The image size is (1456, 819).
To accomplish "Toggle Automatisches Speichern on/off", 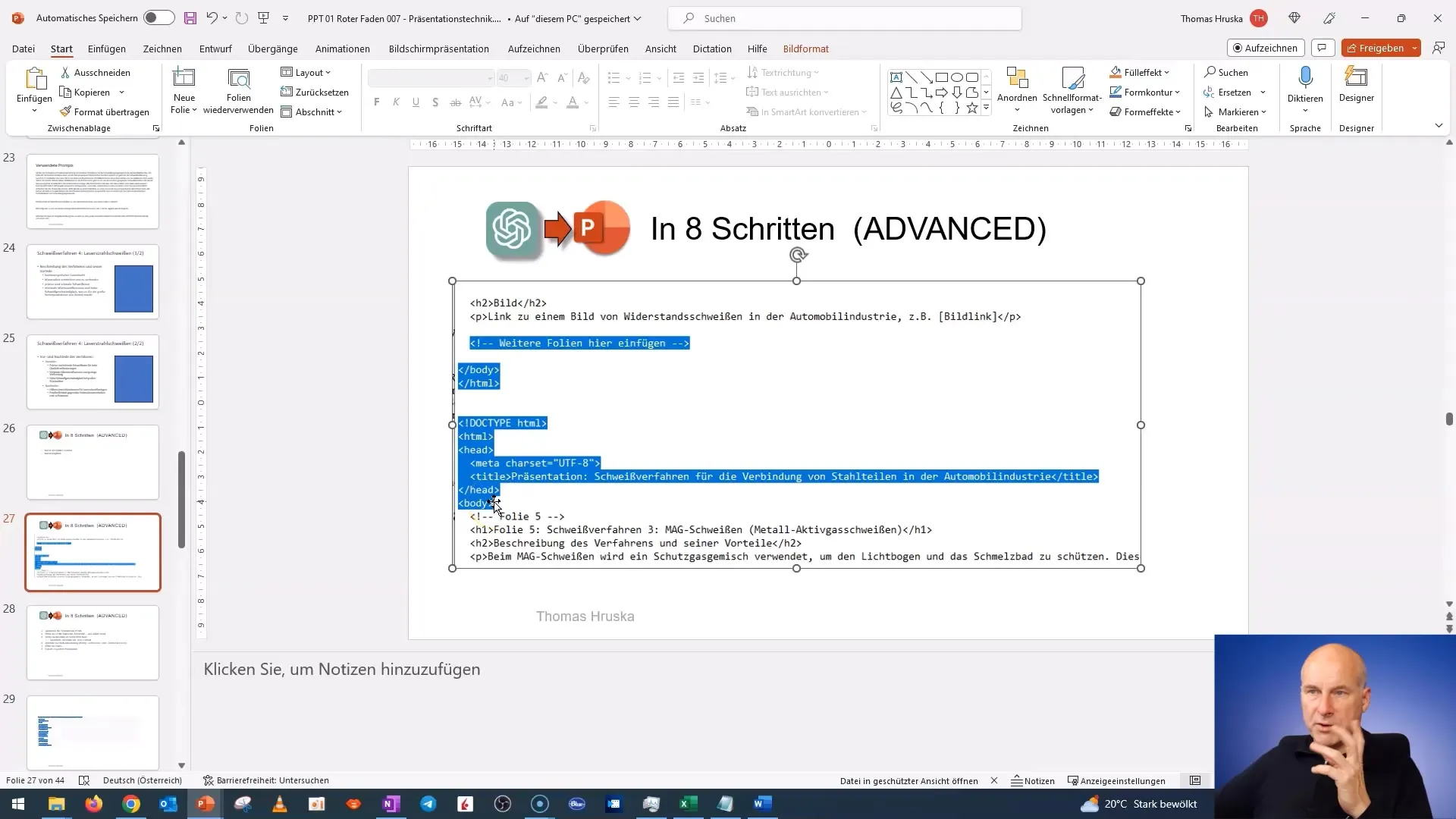I will tap(155, 18).
